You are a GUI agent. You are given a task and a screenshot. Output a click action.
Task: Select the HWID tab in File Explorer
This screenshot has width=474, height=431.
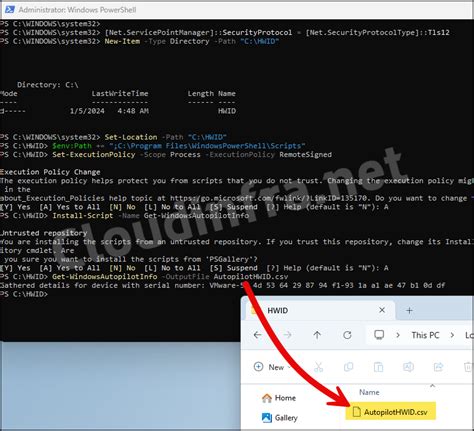(x=320, y=310)
